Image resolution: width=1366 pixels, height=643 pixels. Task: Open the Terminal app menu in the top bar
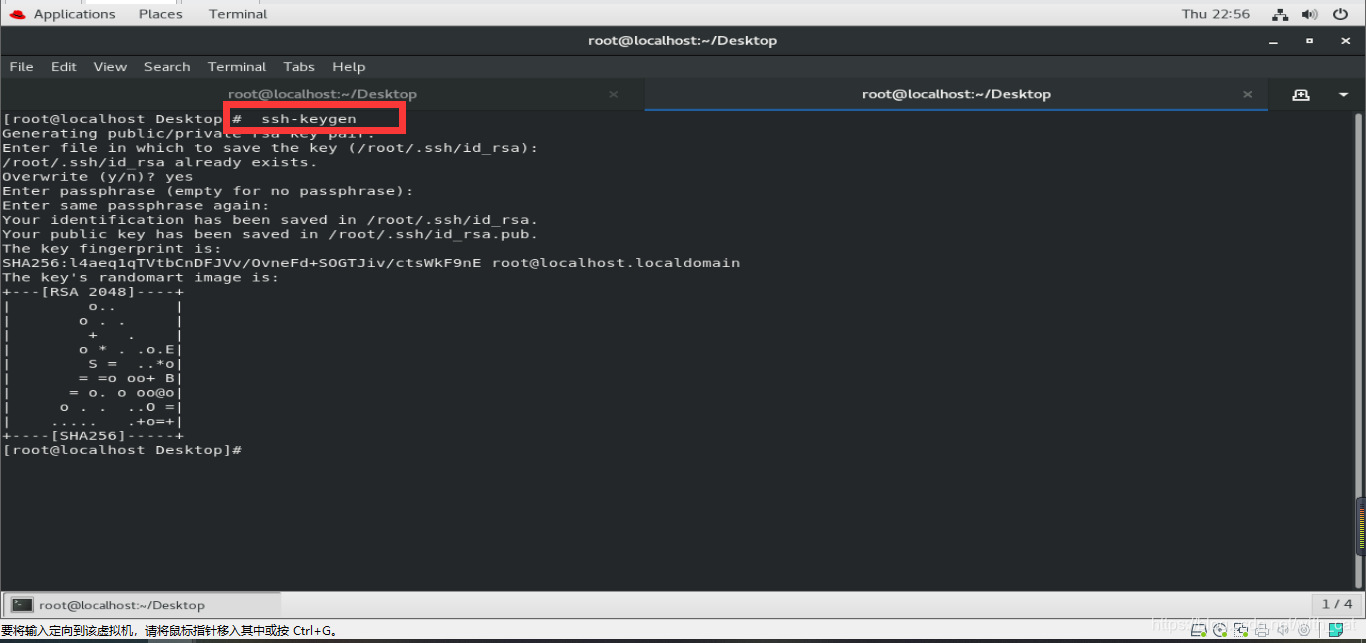pyautogui.click(x=238, y=14)
